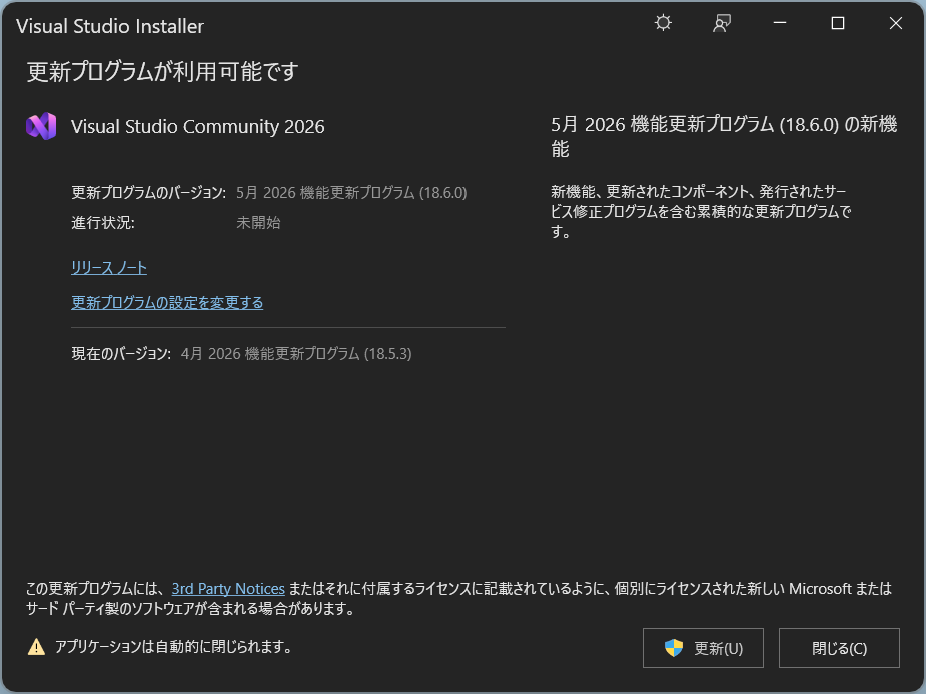The width and height of the screenshot is (926, 694).
Task: Minimize the Visual Studio Installer window
Action: click(x=780, y=23)
